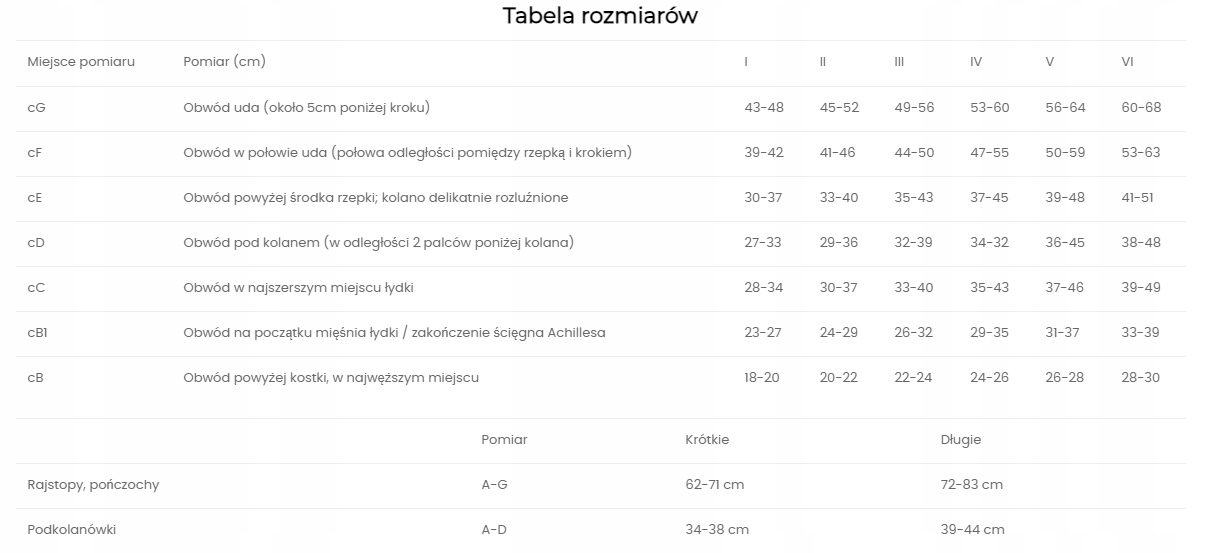Viewport: 1206px width, 553px height.
Task: Select the "Podkolanówki" row label
Action: click(x=72, y=530)
